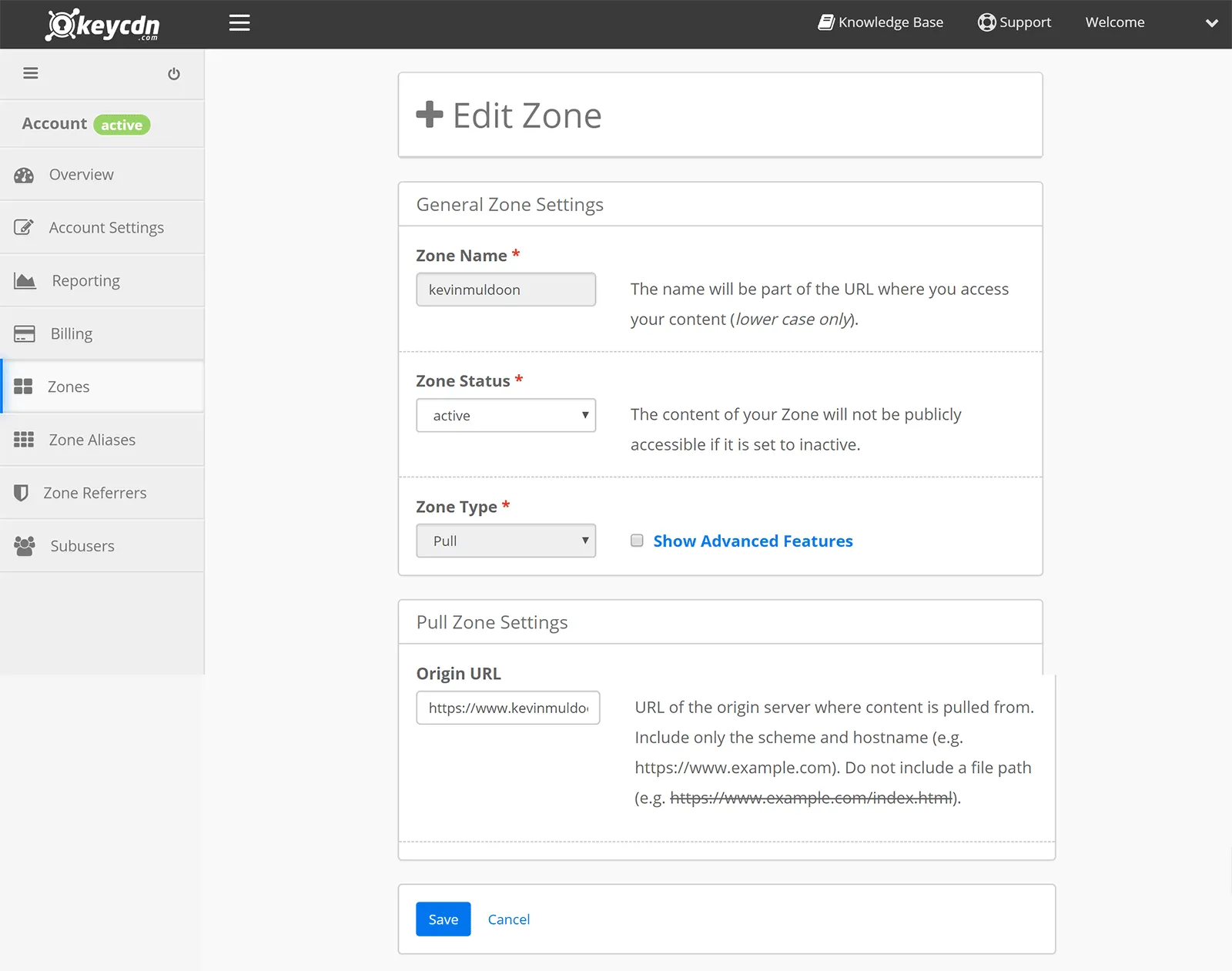The height and width of the screenshot is (971, 1232).
Task: Click the Zone Referrers shield icon
Action: (x=22, y=493)
